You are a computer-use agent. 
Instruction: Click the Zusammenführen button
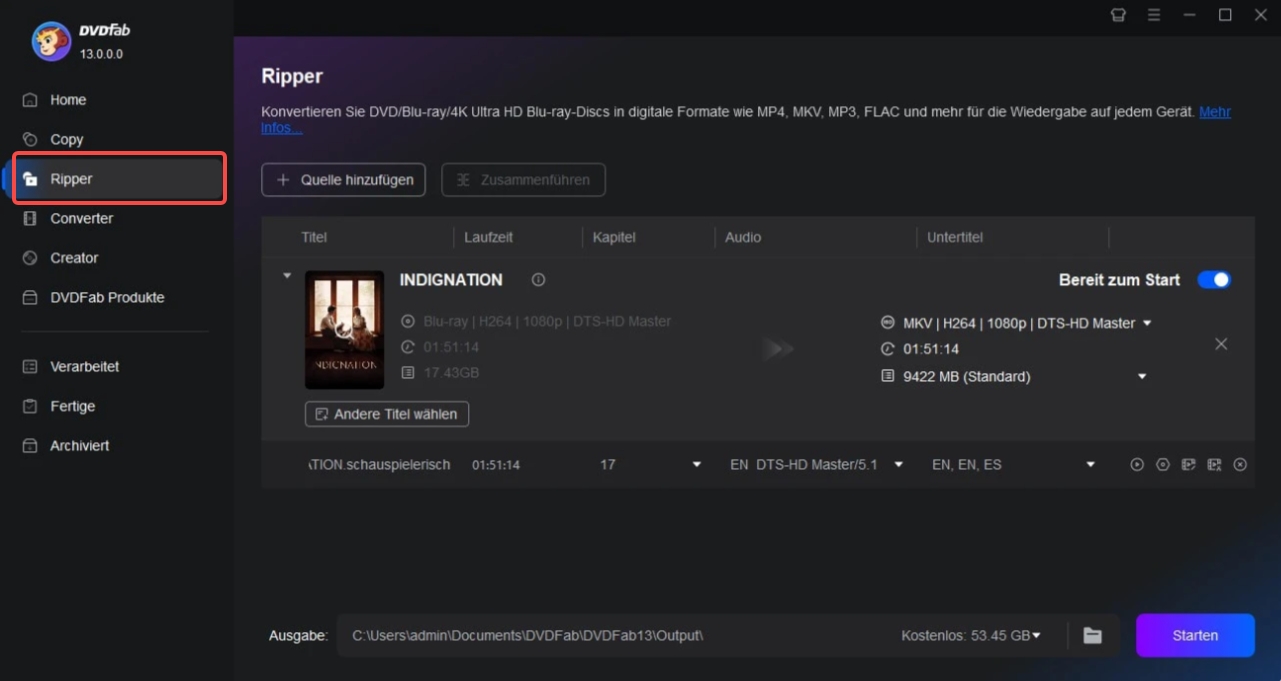point(523,180)
